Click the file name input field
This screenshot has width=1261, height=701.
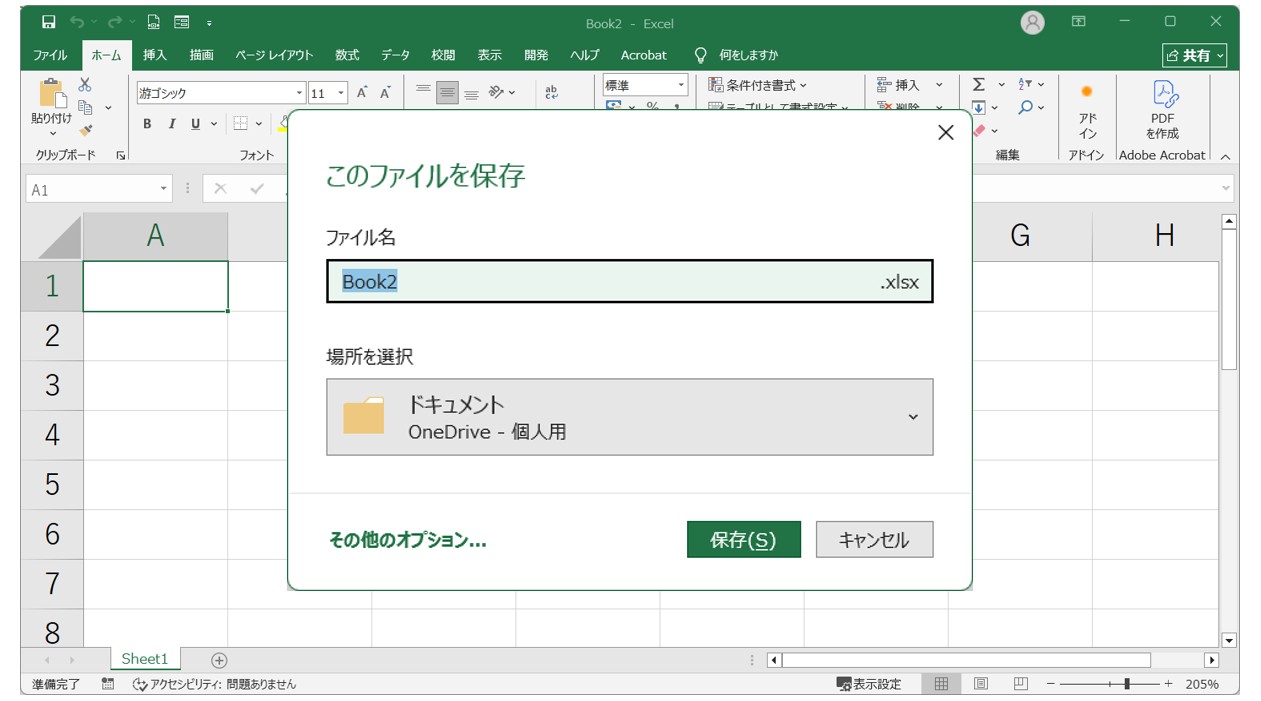point(629,281)
